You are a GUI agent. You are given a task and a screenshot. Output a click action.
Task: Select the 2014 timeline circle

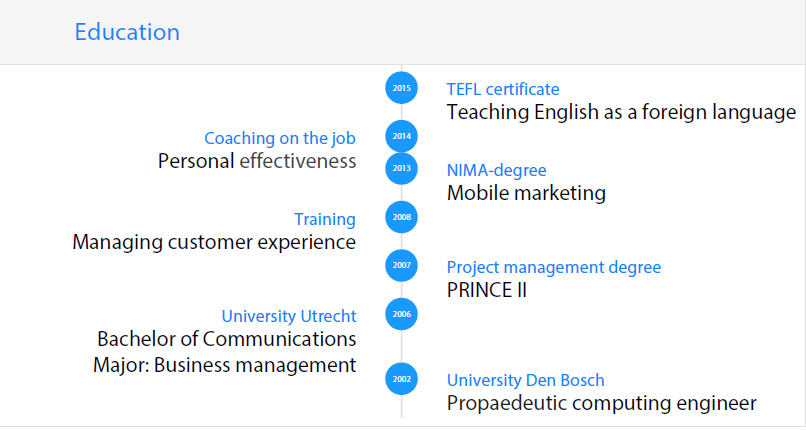[x=401, y=136]
